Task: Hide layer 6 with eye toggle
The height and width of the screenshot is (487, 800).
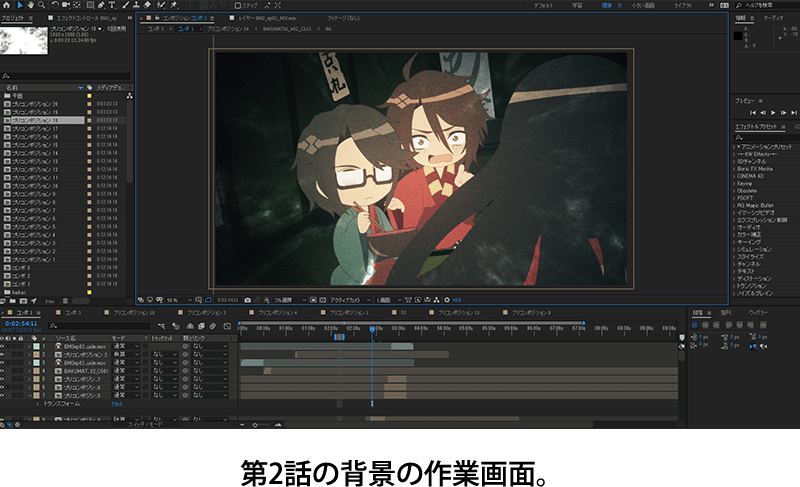Action: coord(2,387)
